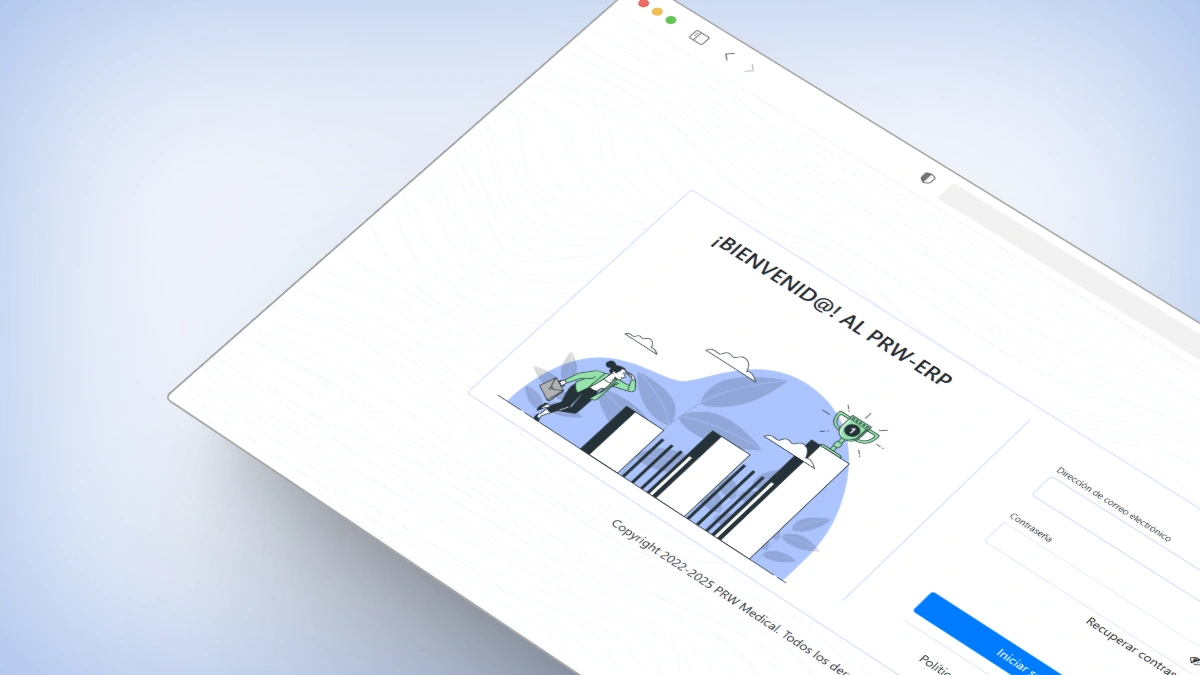Minimize the window with the yellow button
Screen dimensions: 1200x675
coord(657,12)
